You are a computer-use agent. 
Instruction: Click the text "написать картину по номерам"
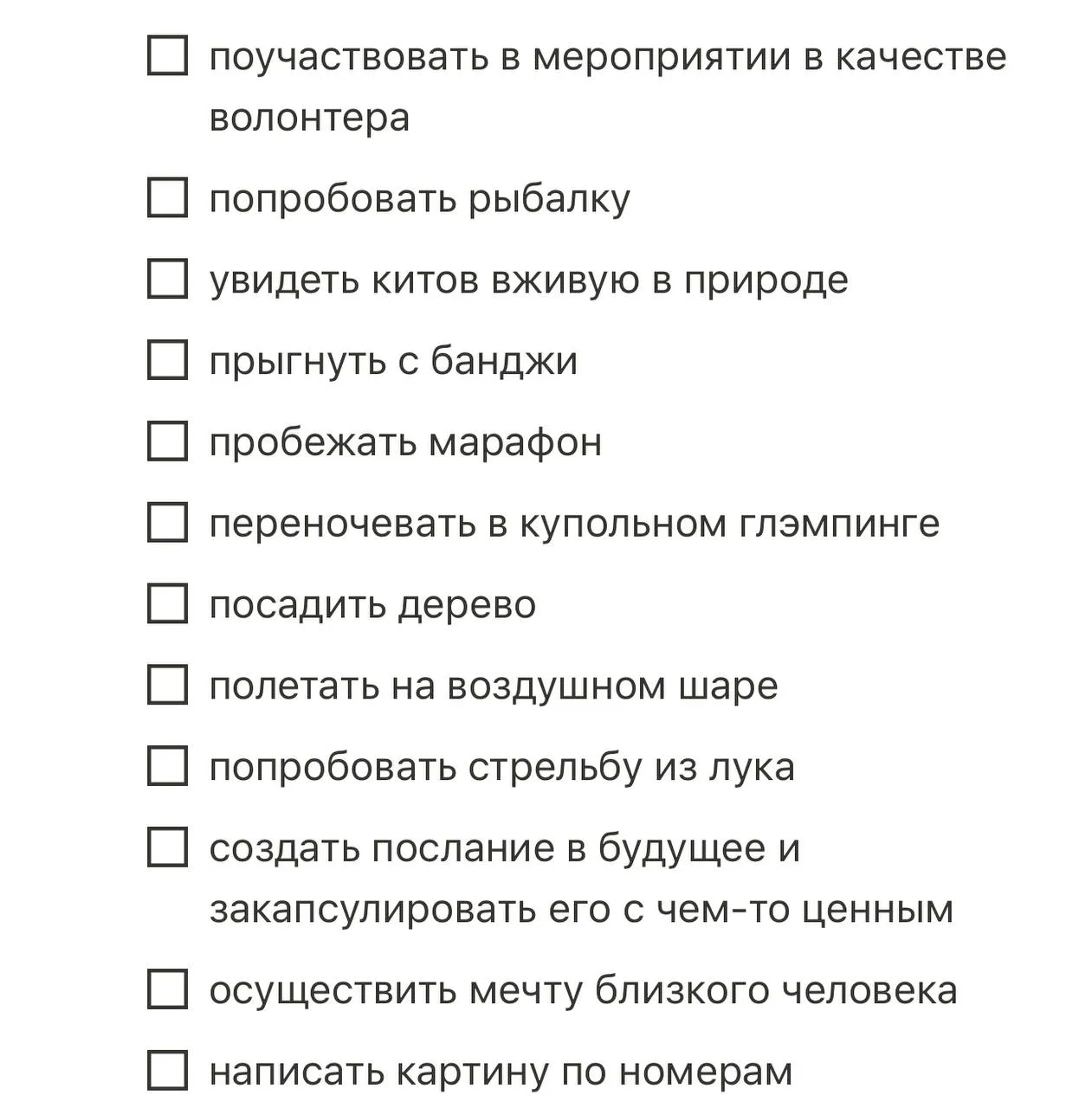point(501,1072)
